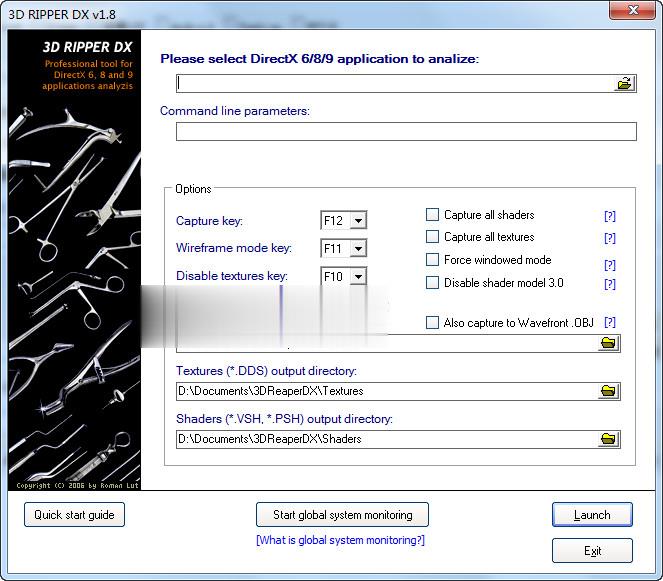Close the 3D Ripper DX window
Image resolution: width=663 pixels, height=581 pixels.
(x=633, y=10)
